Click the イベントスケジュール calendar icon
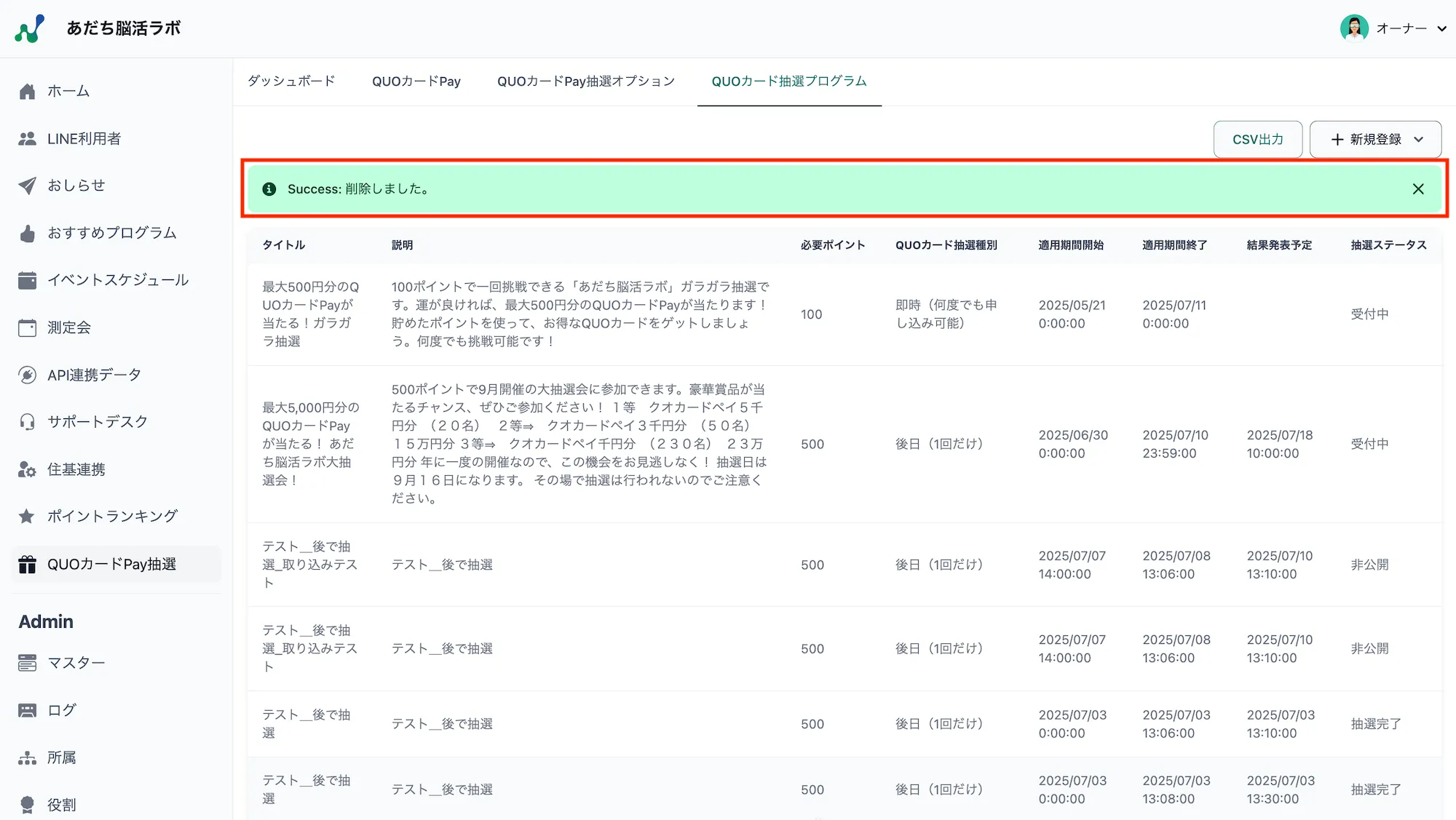 pyautogui.click(x=27, y=280)
